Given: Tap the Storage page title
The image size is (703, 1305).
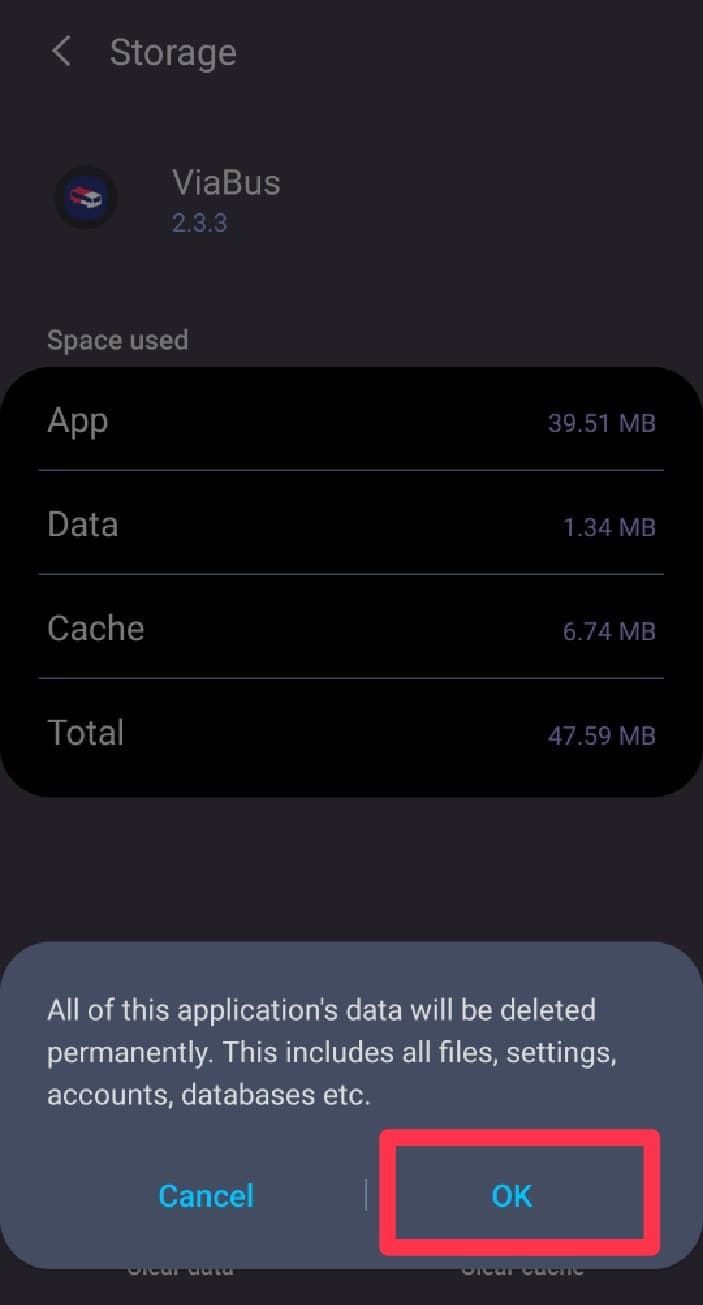Looking at the screenshot, I should [x=173, y=53].
